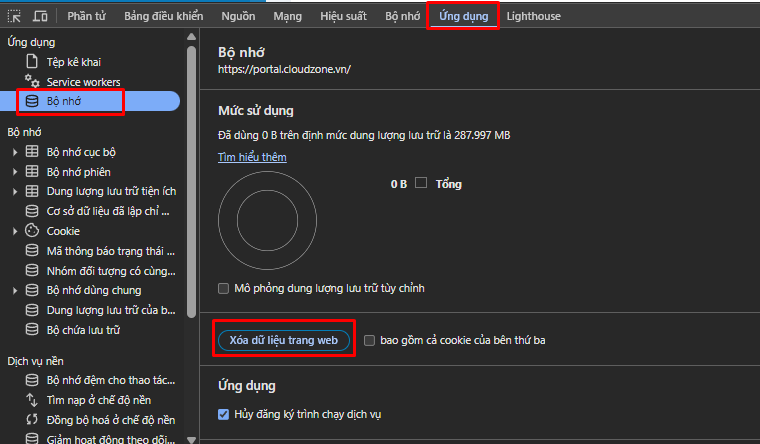
Task: Select Tìm nạp ở chế độ nền row
Action: 90,400
